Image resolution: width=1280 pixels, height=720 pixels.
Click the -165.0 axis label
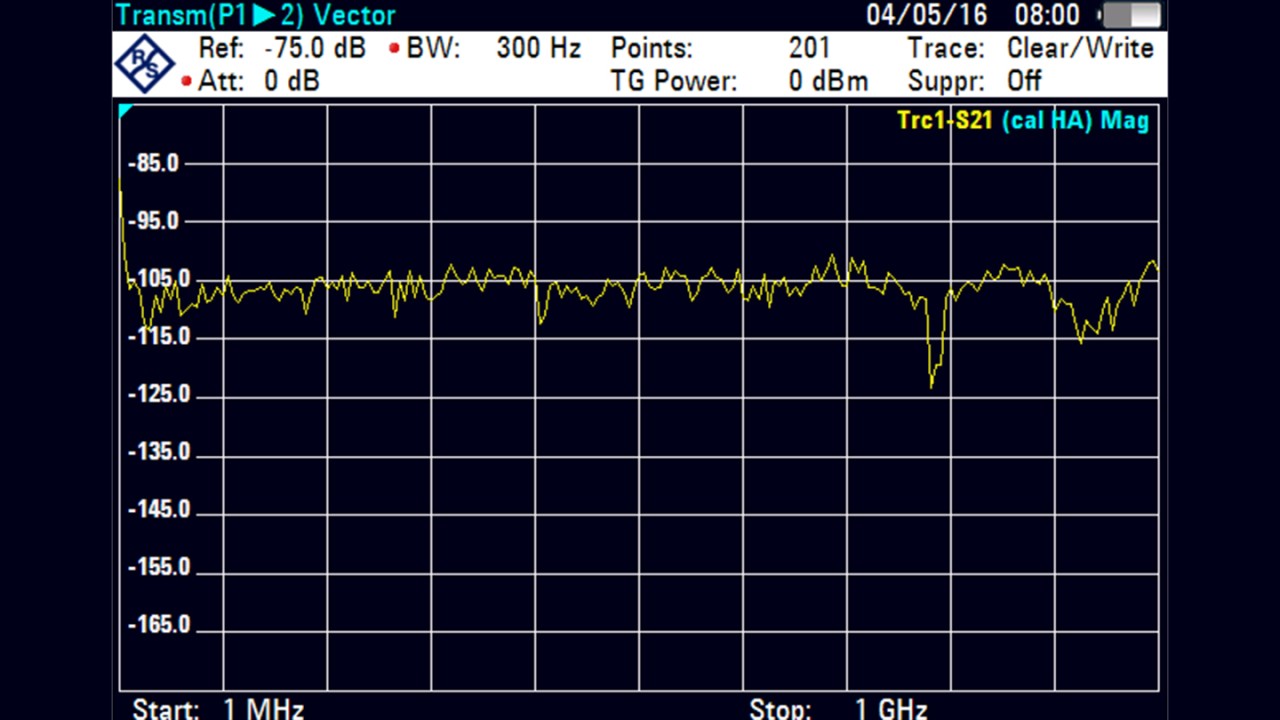160,625
